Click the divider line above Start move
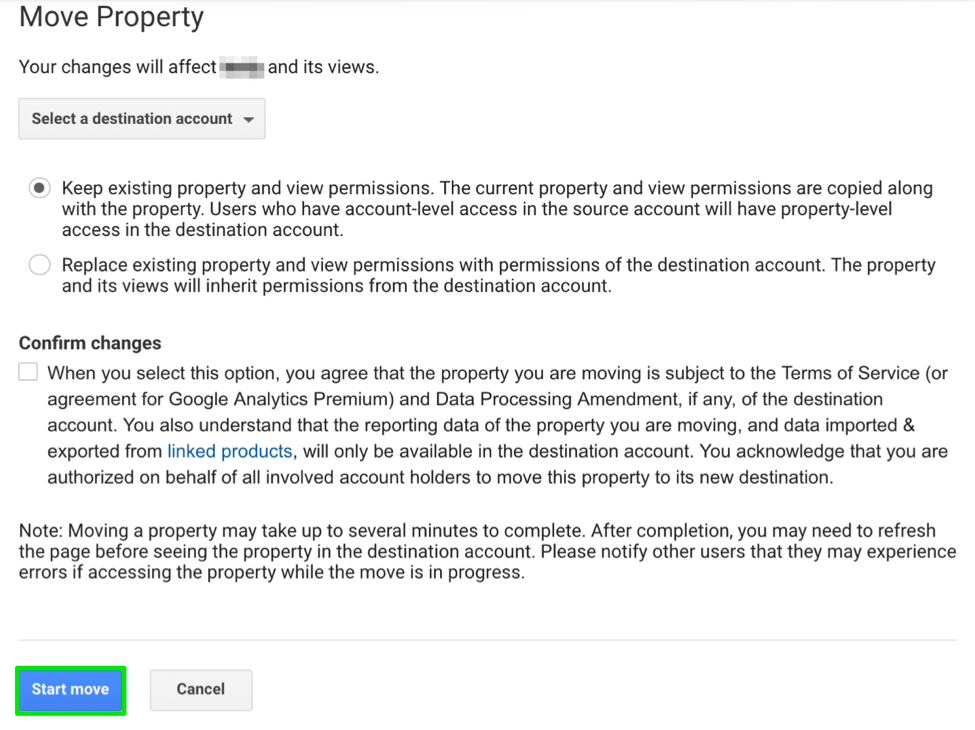The width and height of the screenshot is (975, 730). tap(488, 640)
